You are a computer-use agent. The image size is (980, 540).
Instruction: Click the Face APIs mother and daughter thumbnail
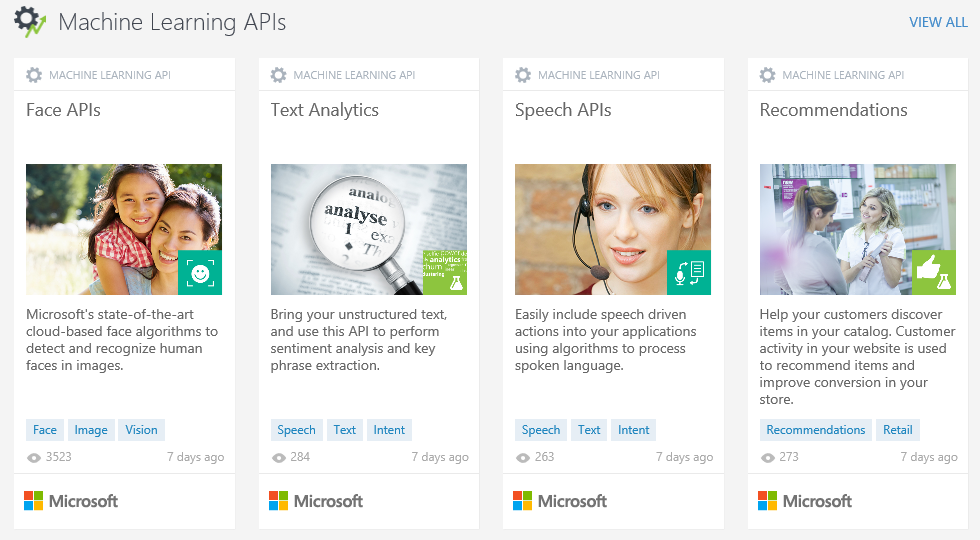click(x=124, y=229)
